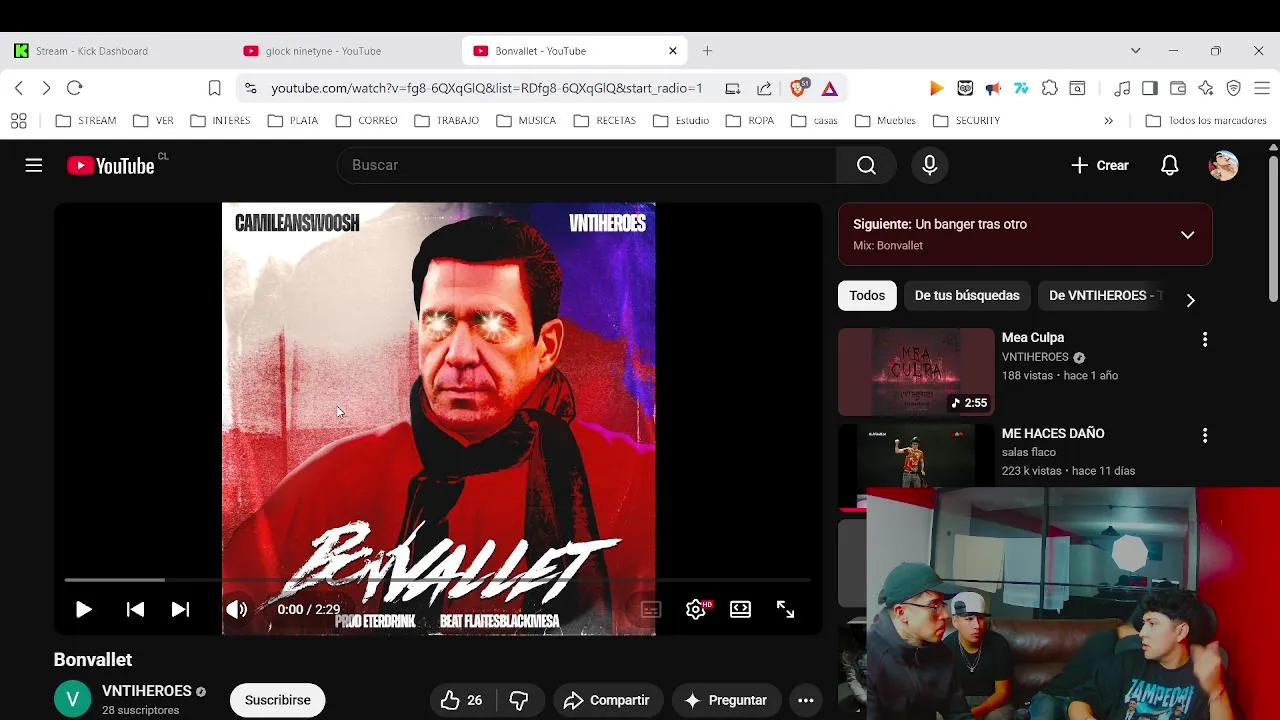
Task: Expand the Siguiente mix playlist panel
Action: (1187, 235)
